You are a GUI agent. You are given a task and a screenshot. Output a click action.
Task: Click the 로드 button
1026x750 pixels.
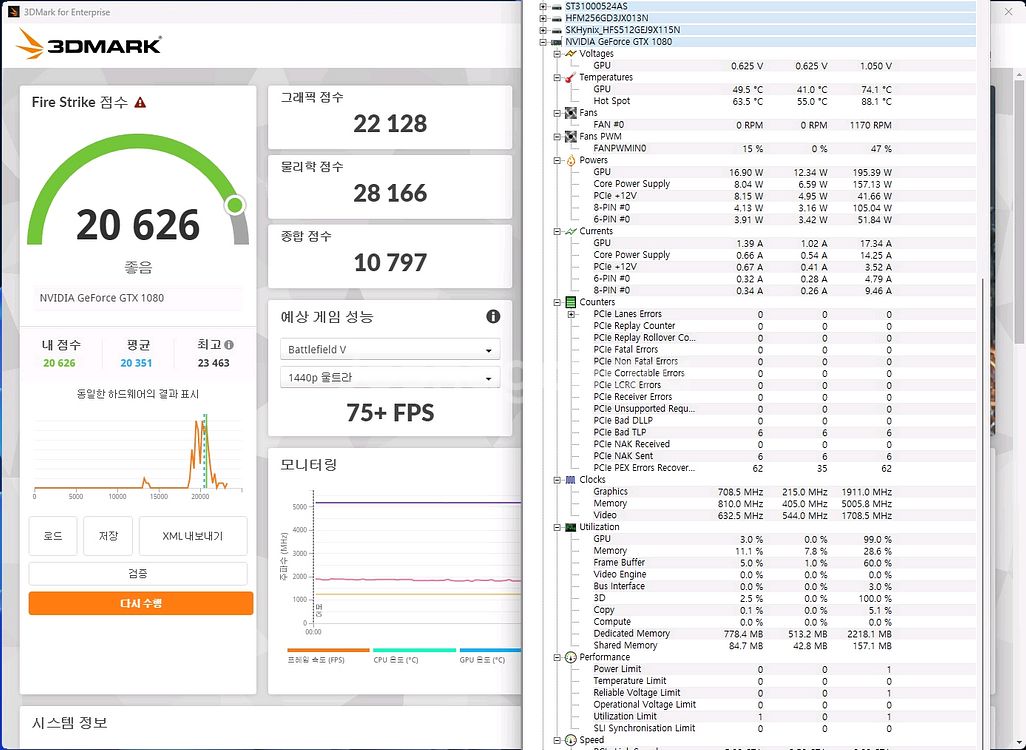pyautogui.click(x=53, y=536)
